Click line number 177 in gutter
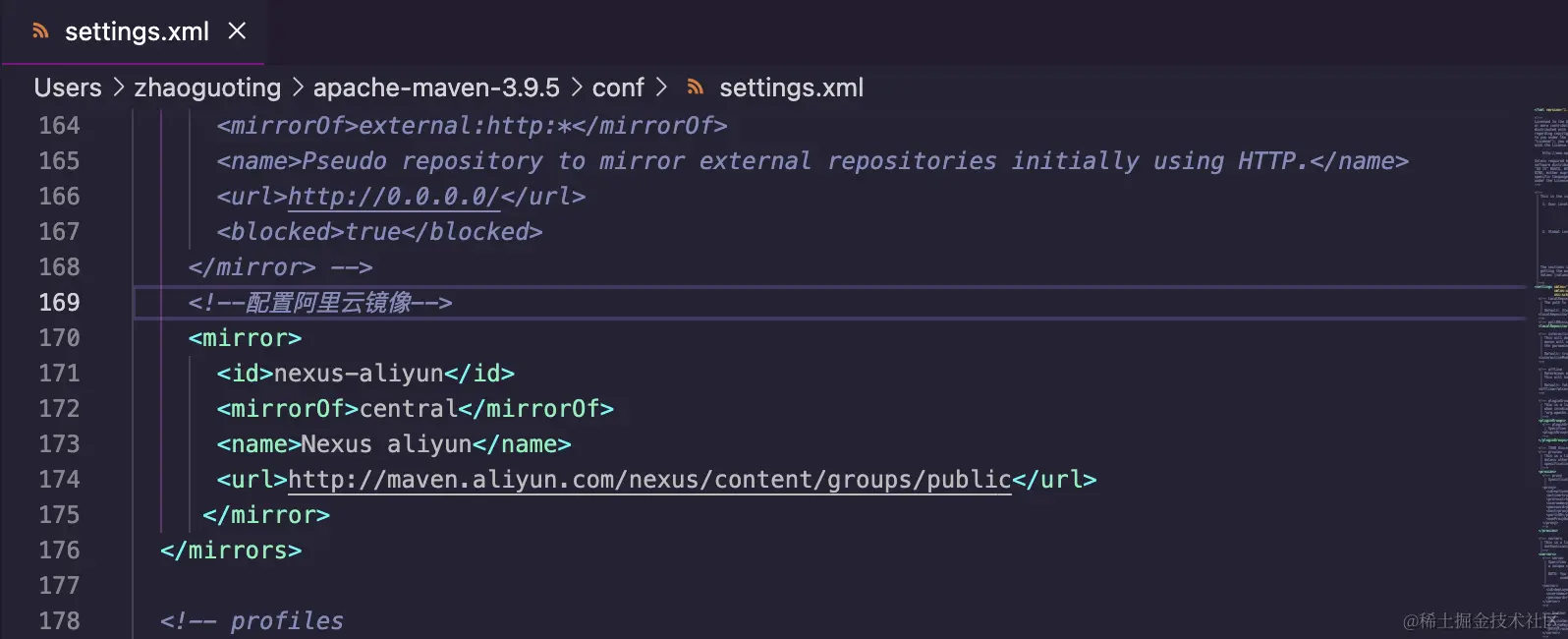This screenshot has width=1568, height=639. click(59, 586)
